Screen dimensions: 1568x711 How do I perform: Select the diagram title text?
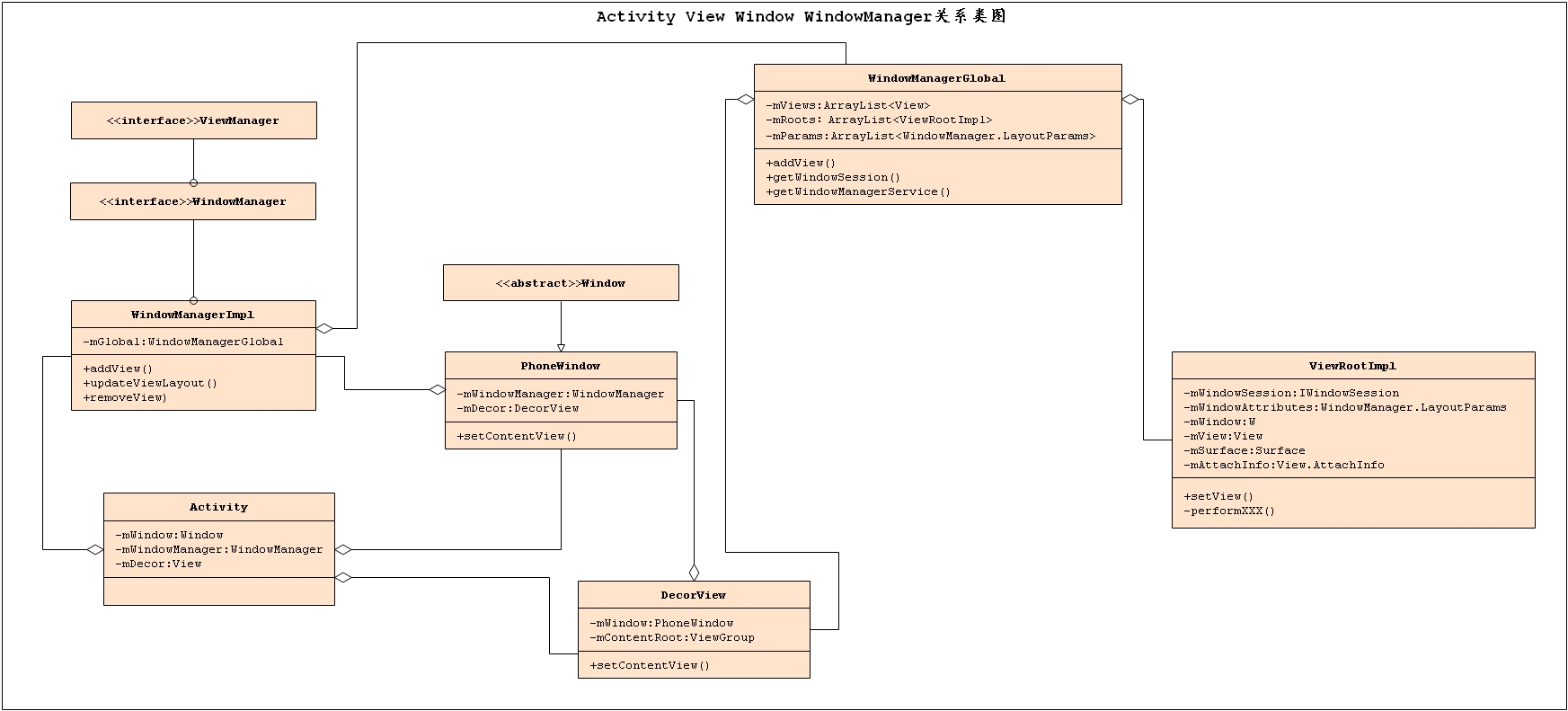click(x=801, y=16)
